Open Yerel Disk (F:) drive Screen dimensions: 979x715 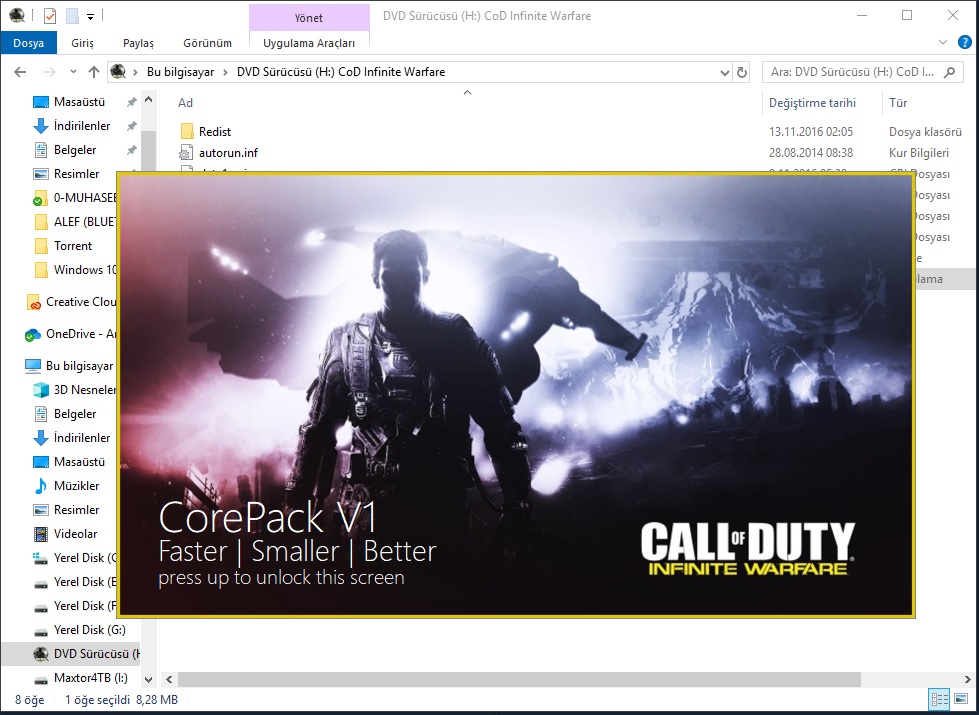click(74, 606)
